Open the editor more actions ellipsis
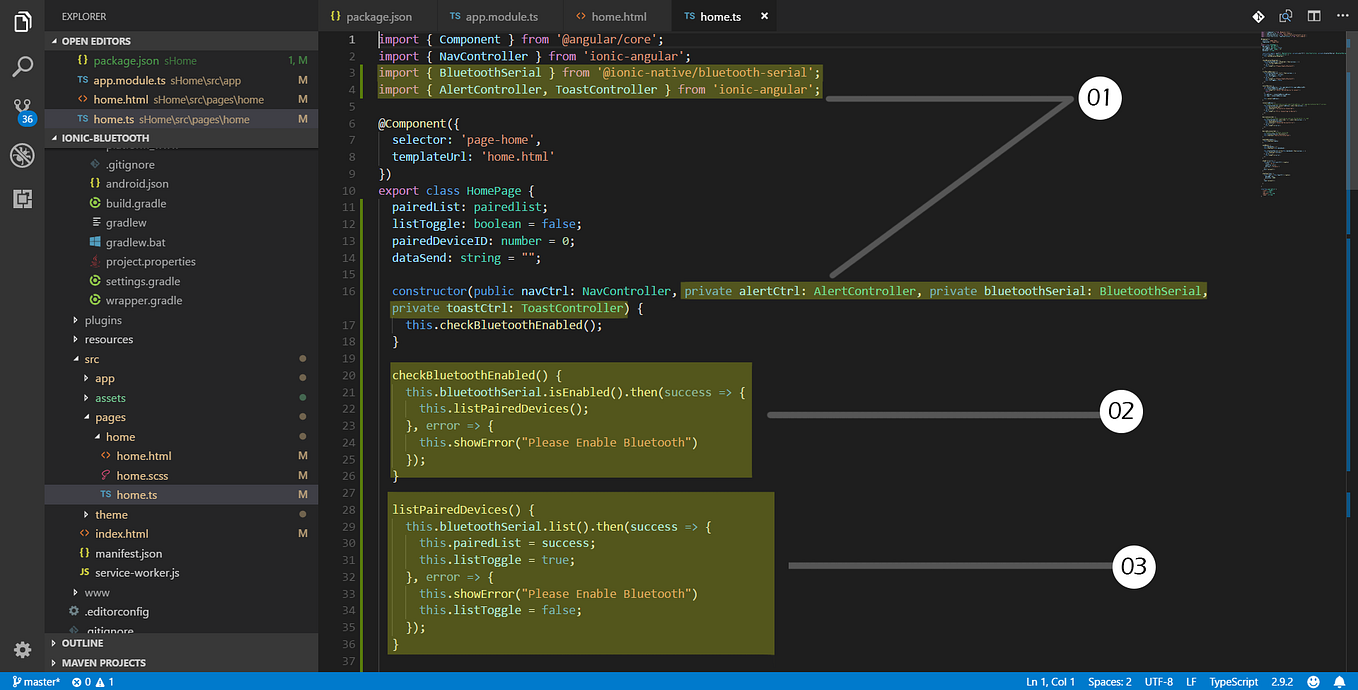 point(1340,17)
